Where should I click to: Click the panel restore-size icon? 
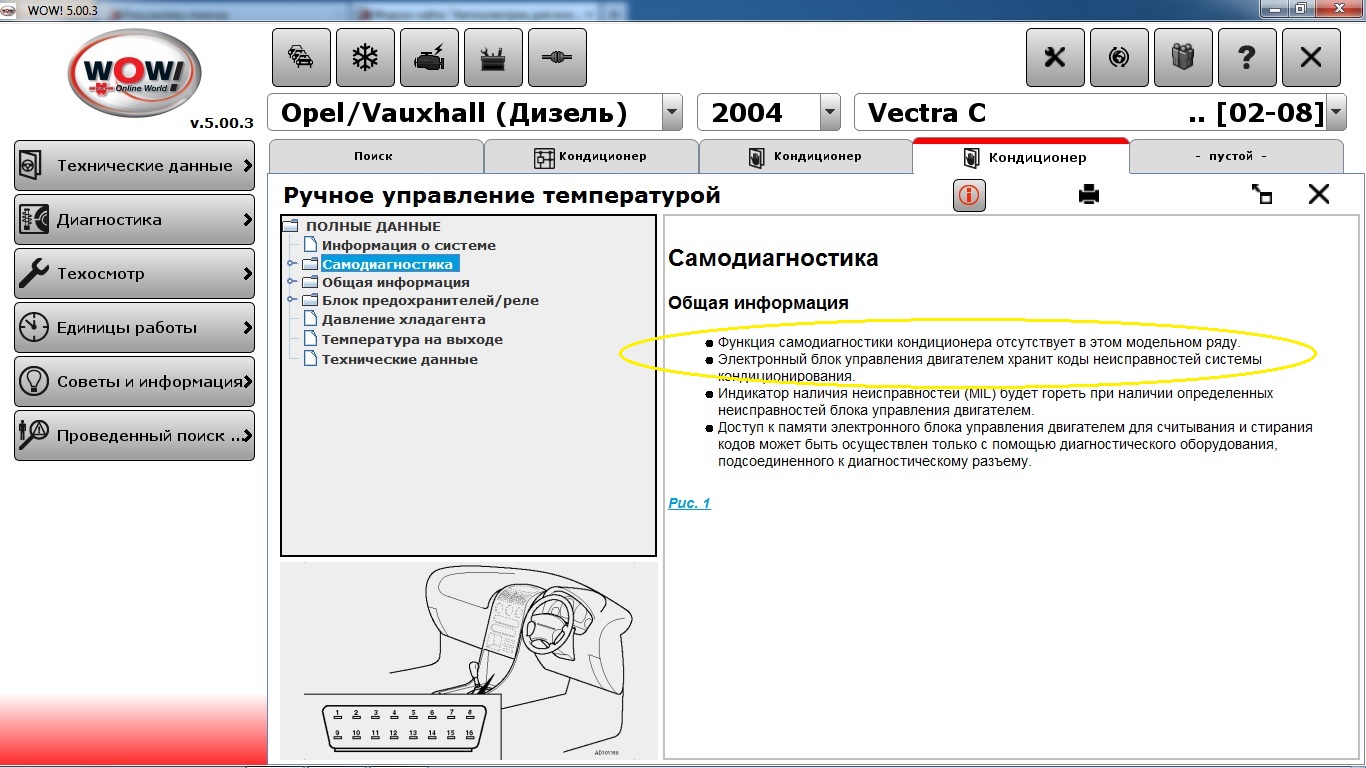pos(1262,195)
